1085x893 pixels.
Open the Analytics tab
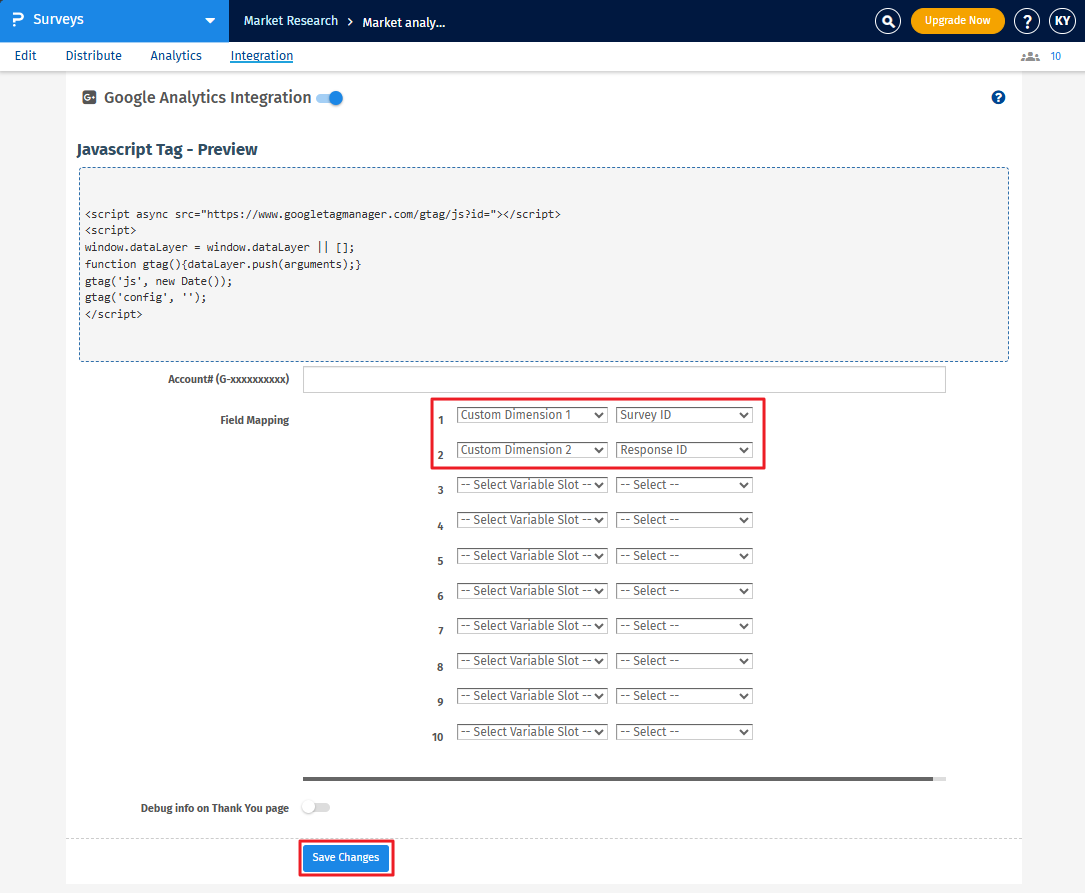click(176, 56)
